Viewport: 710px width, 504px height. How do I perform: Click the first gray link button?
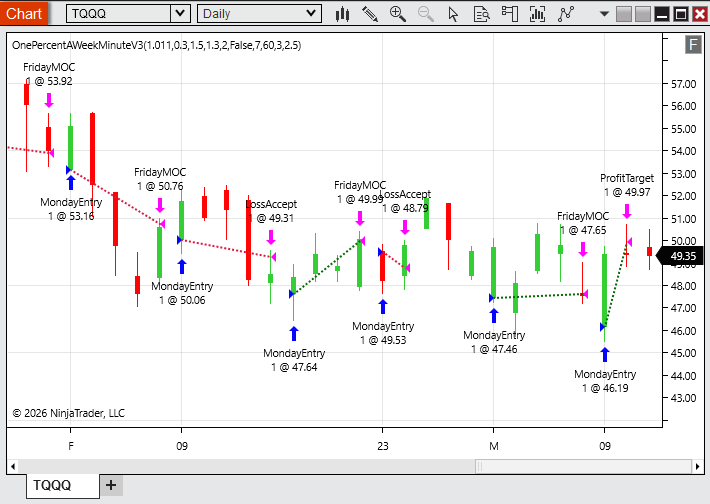pyautogui.click(x=624, y=14)
